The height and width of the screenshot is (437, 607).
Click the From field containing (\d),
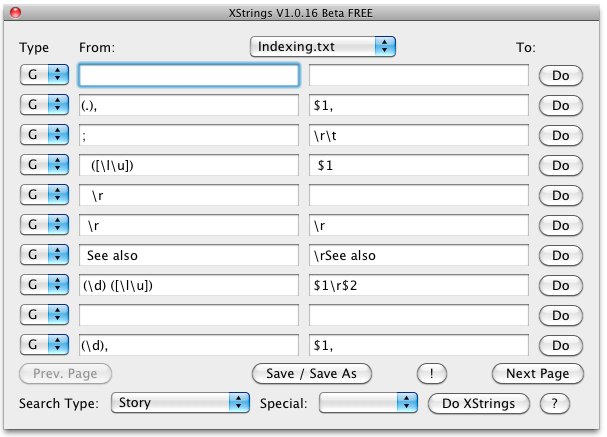coord(189,345)
